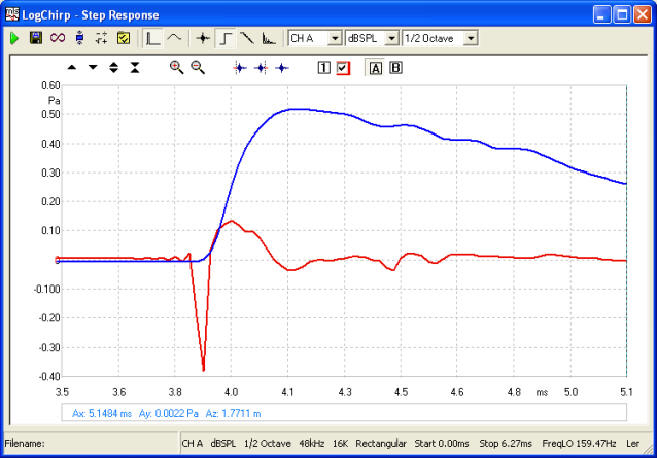Screen dimensions: 657x458
Task: Save measurement with floppy disk icon
Action: 36,38
